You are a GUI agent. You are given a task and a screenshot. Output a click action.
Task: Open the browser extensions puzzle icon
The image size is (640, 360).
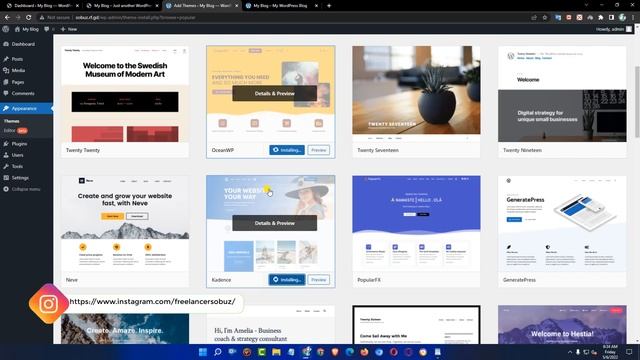click(x=601, y=18)
